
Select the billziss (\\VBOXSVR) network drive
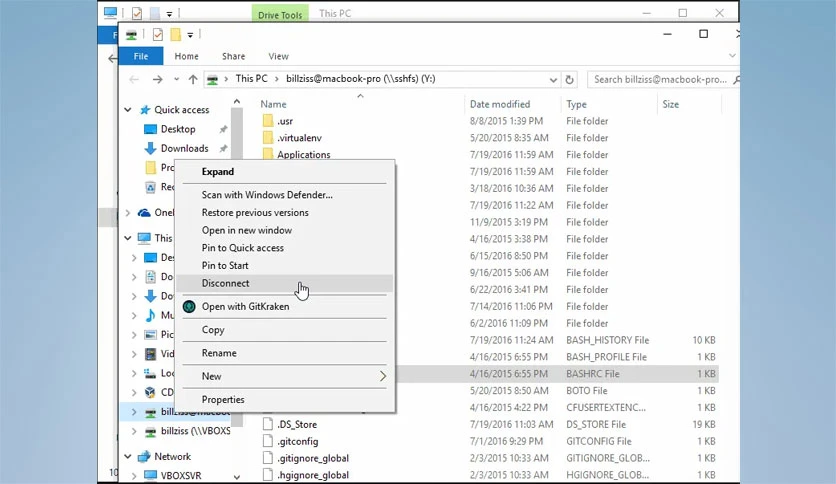coord(196,431)
